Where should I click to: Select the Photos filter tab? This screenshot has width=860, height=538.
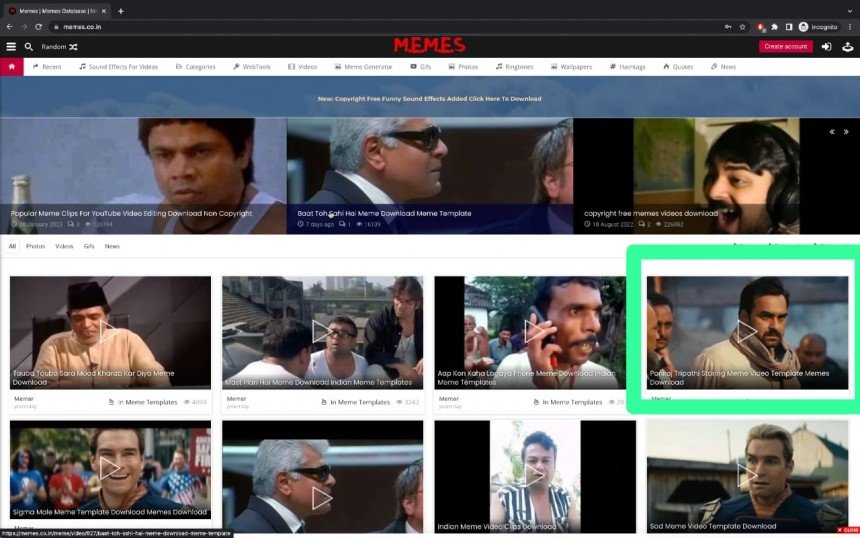click(35, 246)
